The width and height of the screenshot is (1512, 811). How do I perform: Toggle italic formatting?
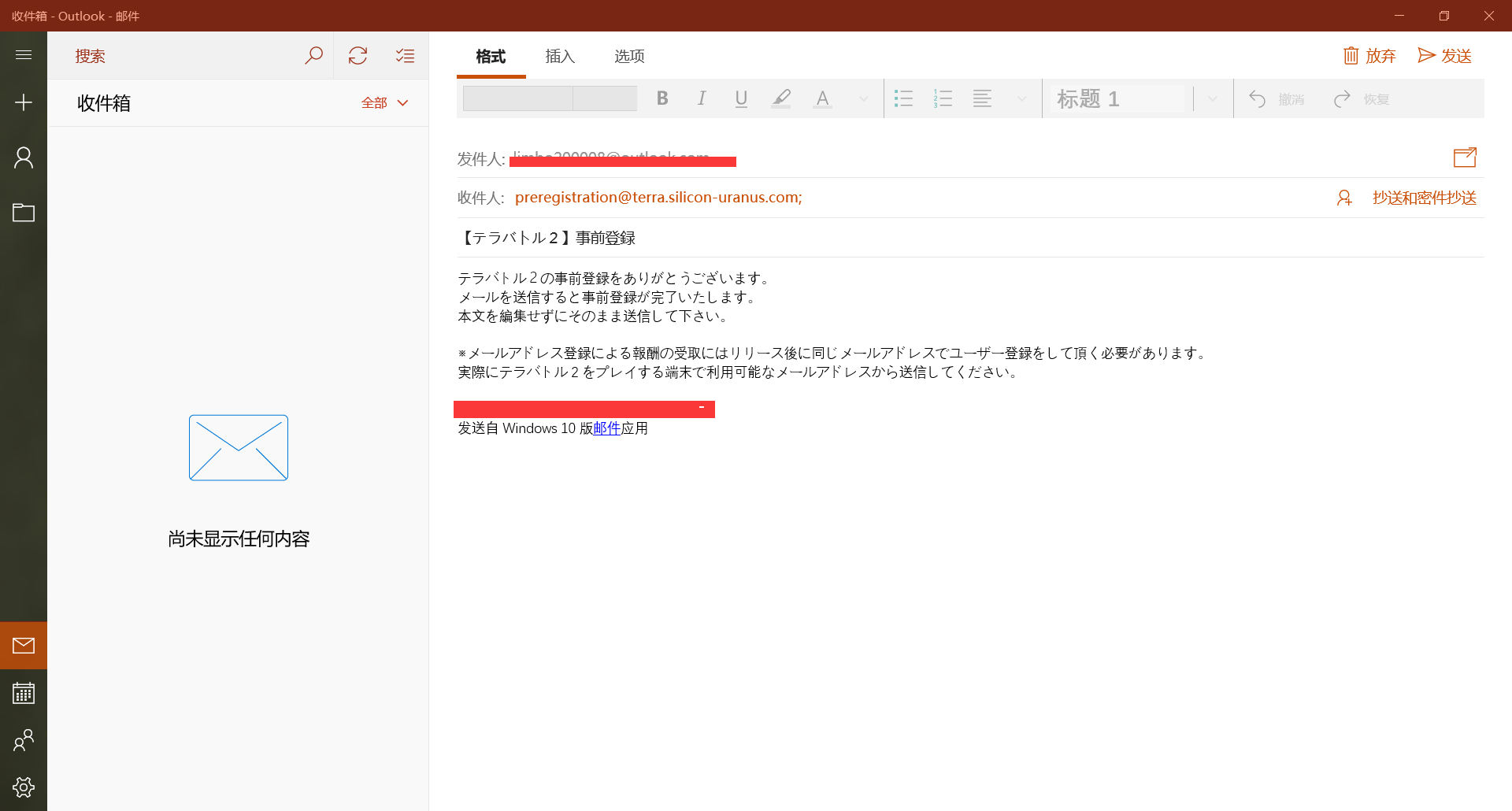[x=702, y=98]
